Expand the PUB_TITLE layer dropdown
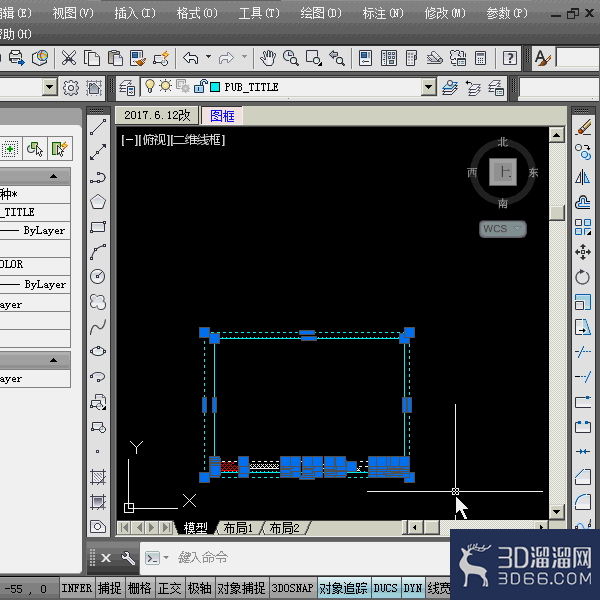The width and height of the screenshot is (600, 600). click(429, 87)
